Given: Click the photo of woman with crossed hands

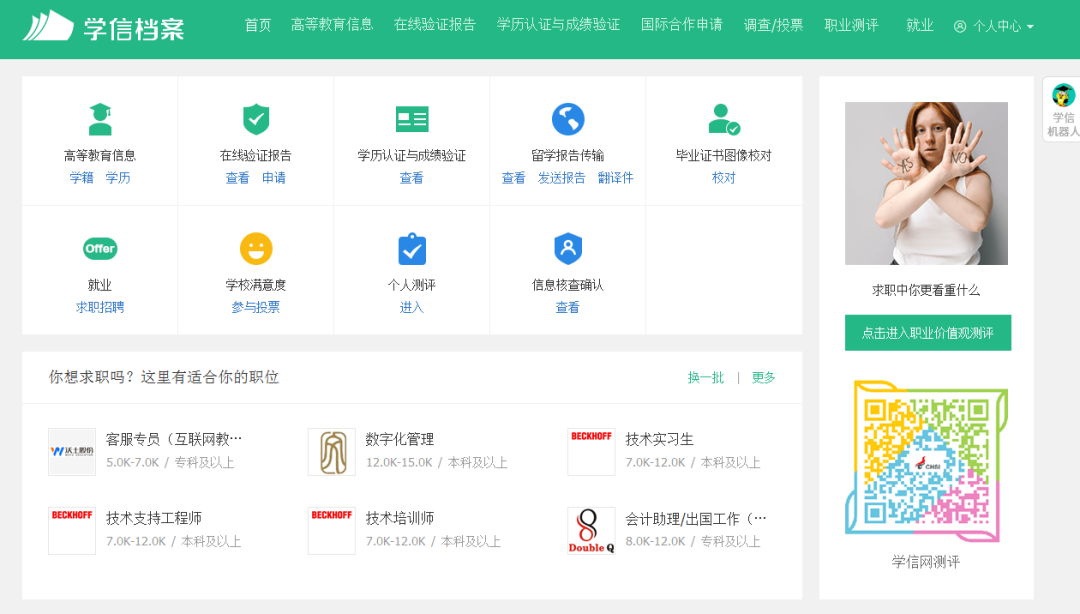Looking at the screenshot, I should [x=926, y=183].
